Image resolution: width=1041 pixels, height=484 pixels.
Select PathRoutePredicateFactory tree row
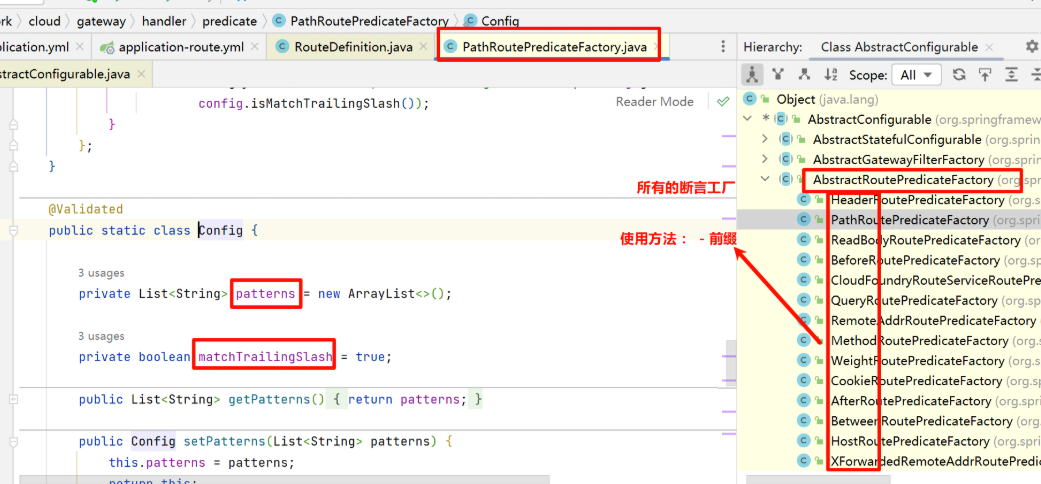(x=888, y=219)
